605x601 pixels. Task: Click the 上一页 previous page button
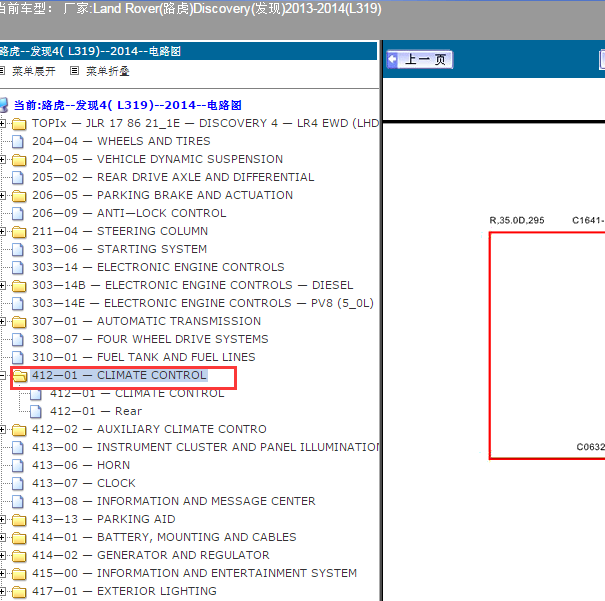coord(419,60)
